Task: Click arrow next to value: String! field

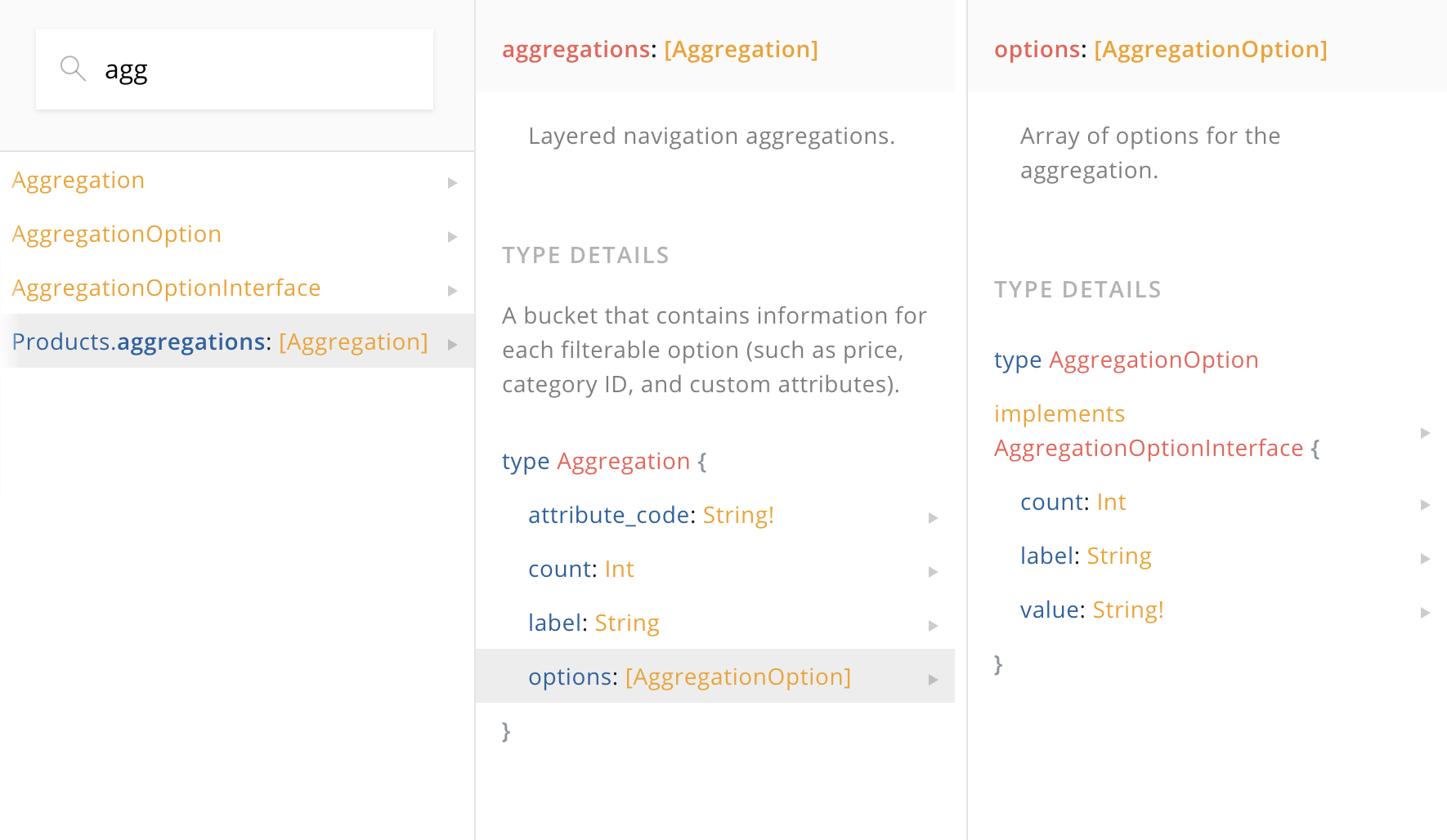Action: tap(1425, 613)
